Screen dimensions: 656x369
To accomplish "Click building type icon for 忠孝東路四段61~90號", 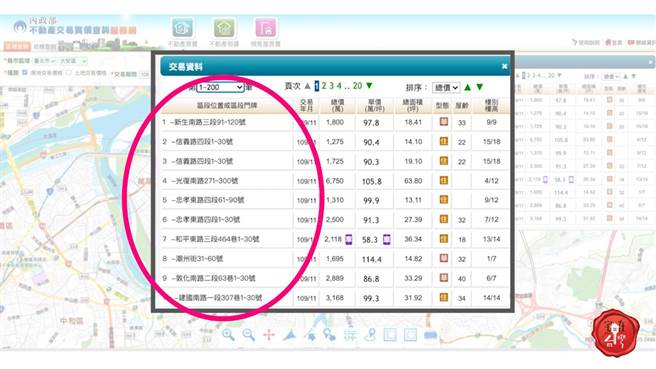I will [x=443, y=200].
